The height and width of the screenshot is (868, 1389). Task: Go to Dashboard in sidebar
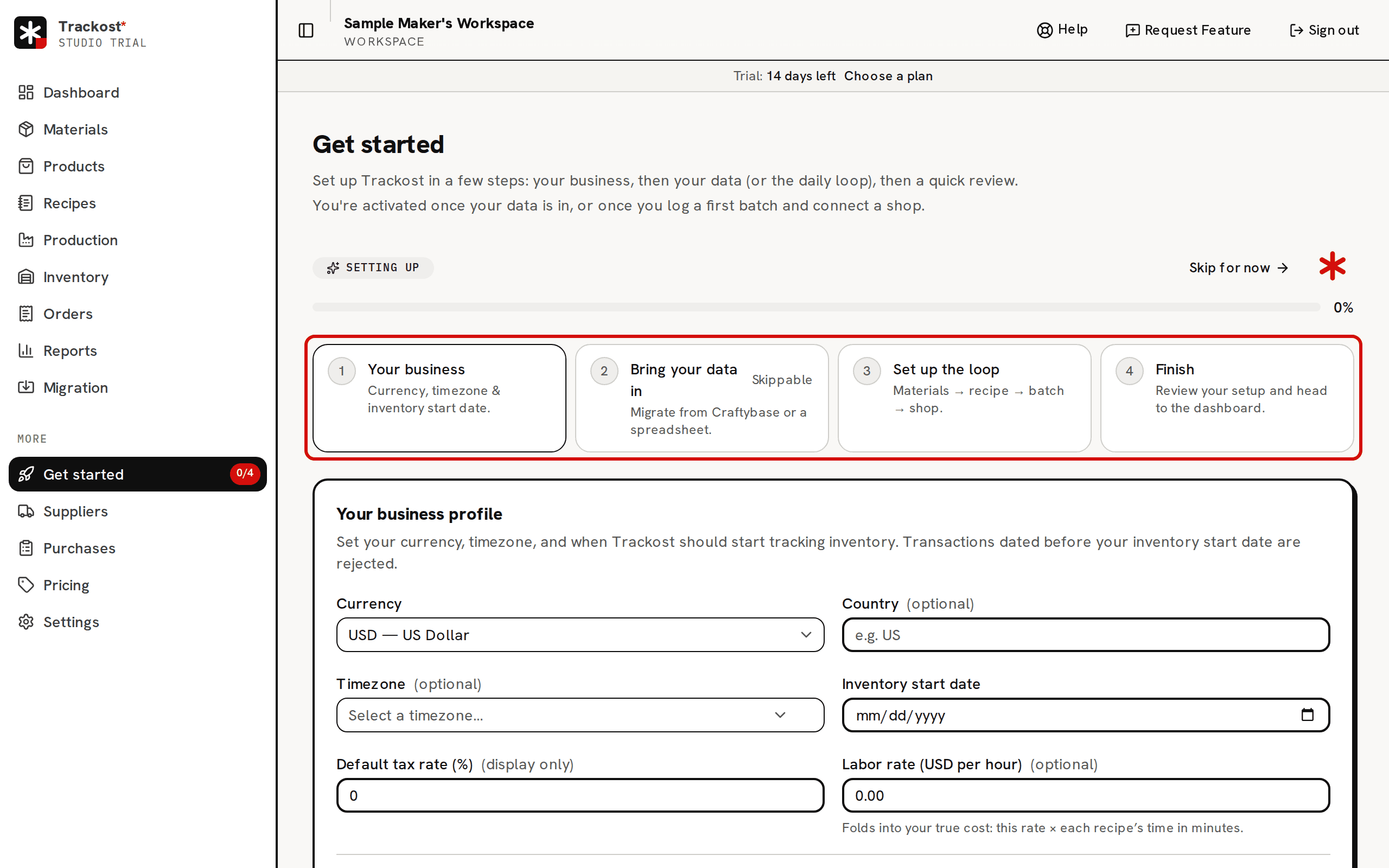point(138,92)
